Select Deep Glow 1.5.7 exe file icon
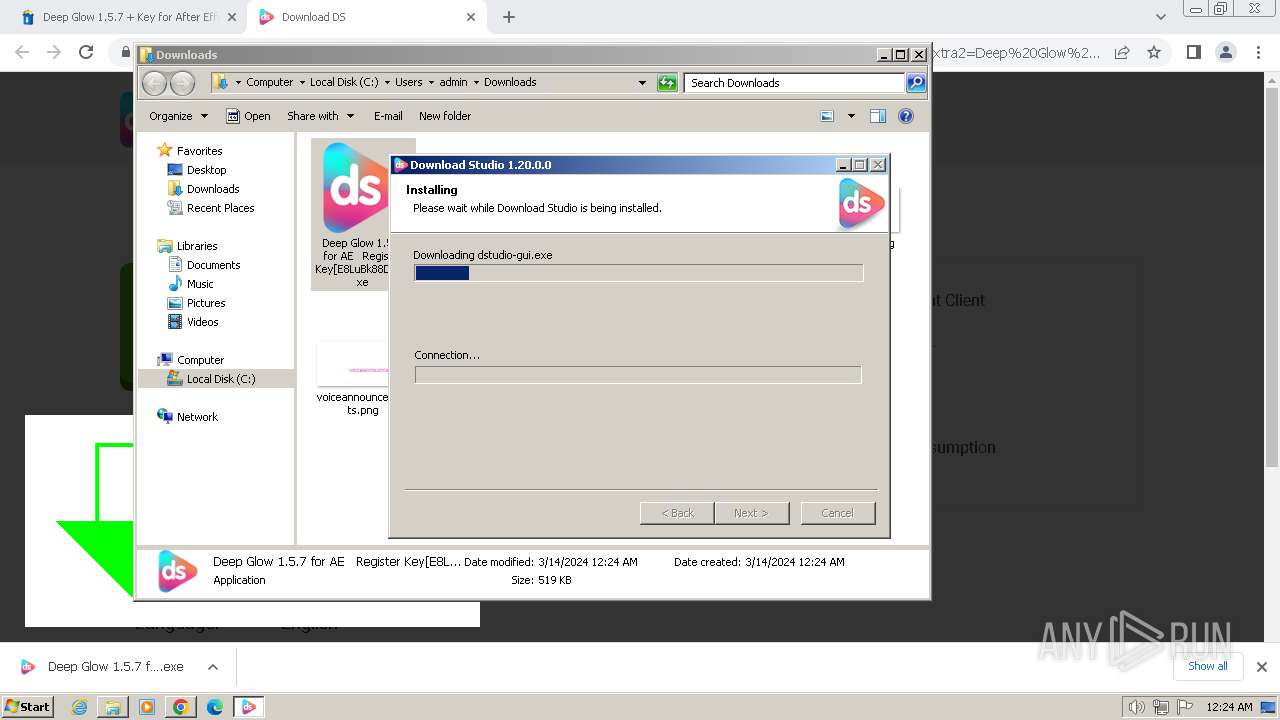 pyautogui.click(x=355, y=187)
